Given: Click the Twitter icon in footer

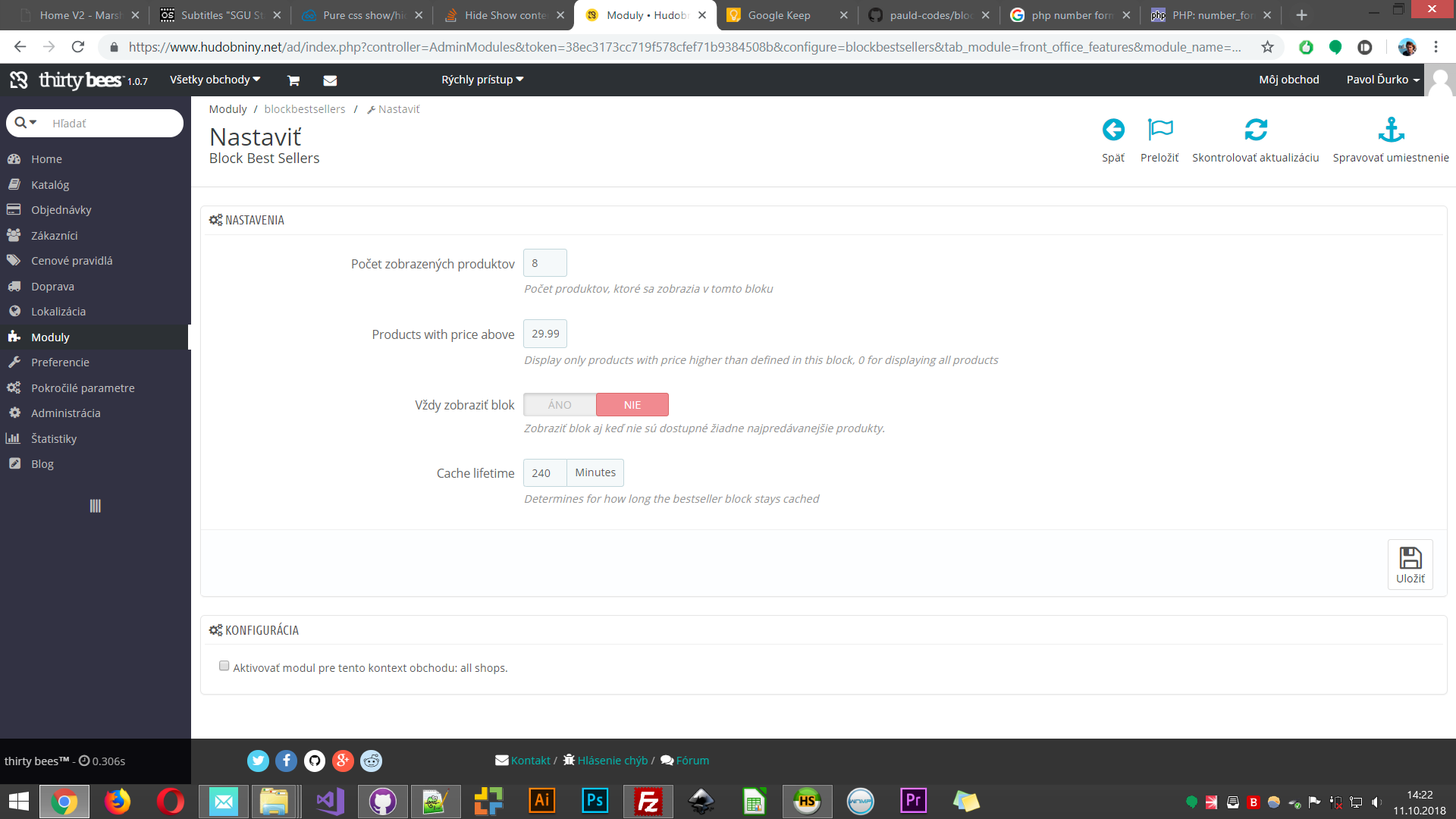Looking at the screenshot, I should tap(258, 761).
